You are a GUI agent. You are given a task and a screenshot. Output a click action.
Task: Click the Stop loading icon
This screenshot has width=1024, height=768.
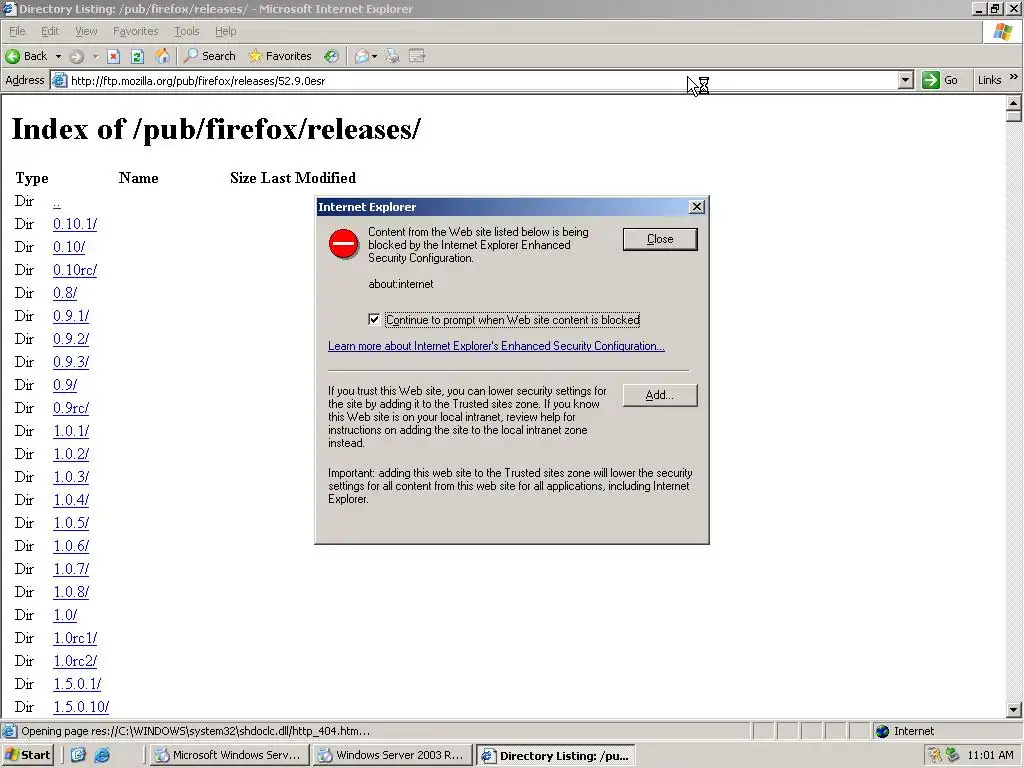114,57
